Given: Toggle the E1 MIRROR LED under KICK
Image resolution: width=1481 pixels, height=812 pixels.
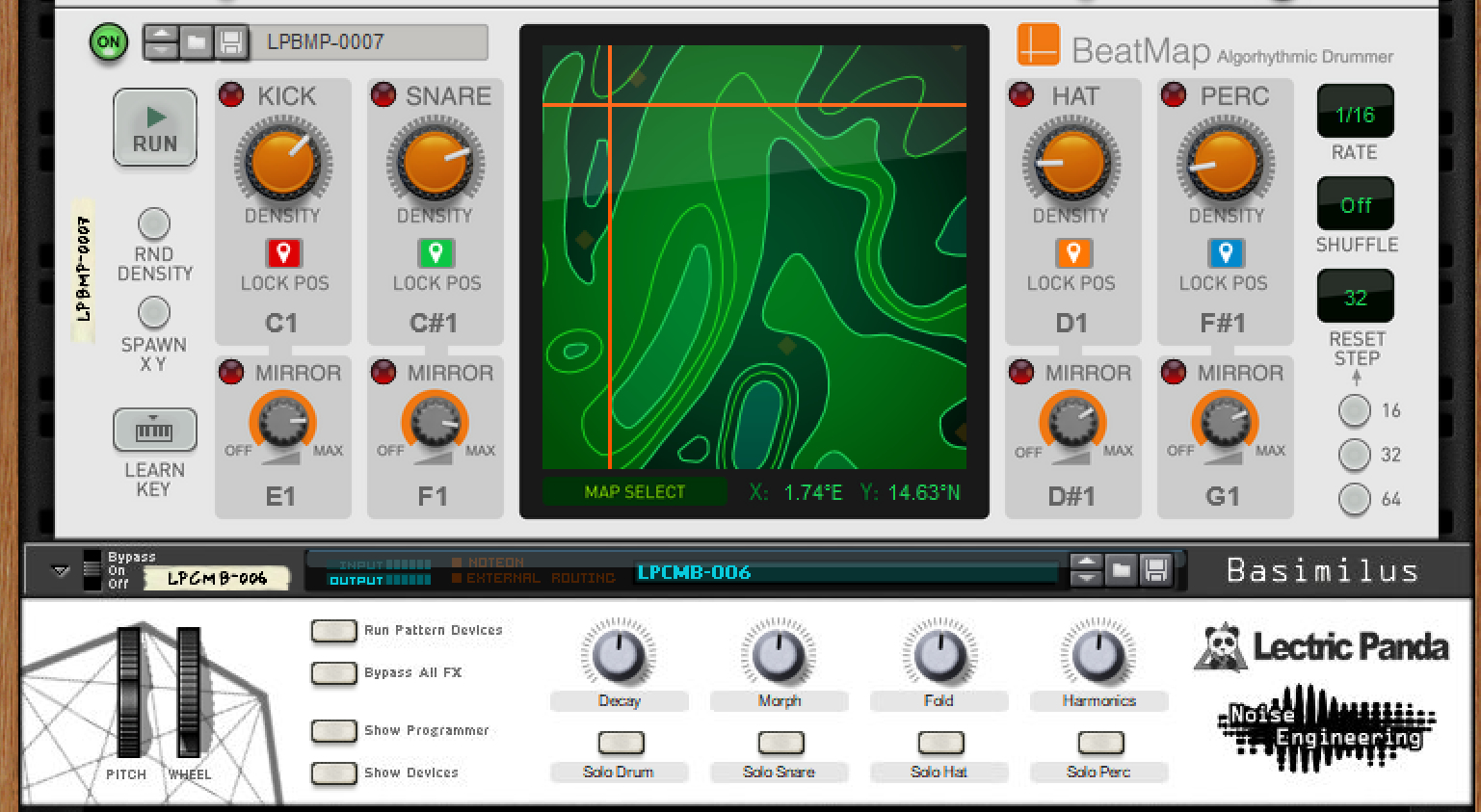Looking at the screenshot, I should (231, 372).
